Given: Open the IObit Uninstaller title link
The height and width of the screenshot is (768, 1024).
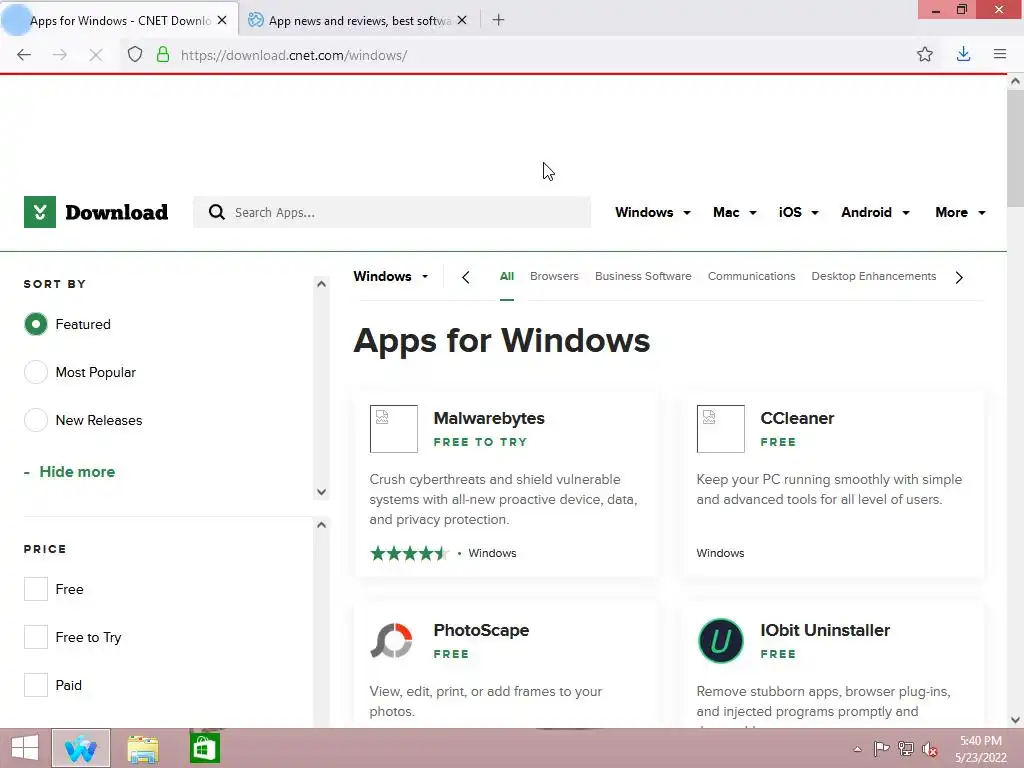Looking at the screenshot, I should click(825, 630).
